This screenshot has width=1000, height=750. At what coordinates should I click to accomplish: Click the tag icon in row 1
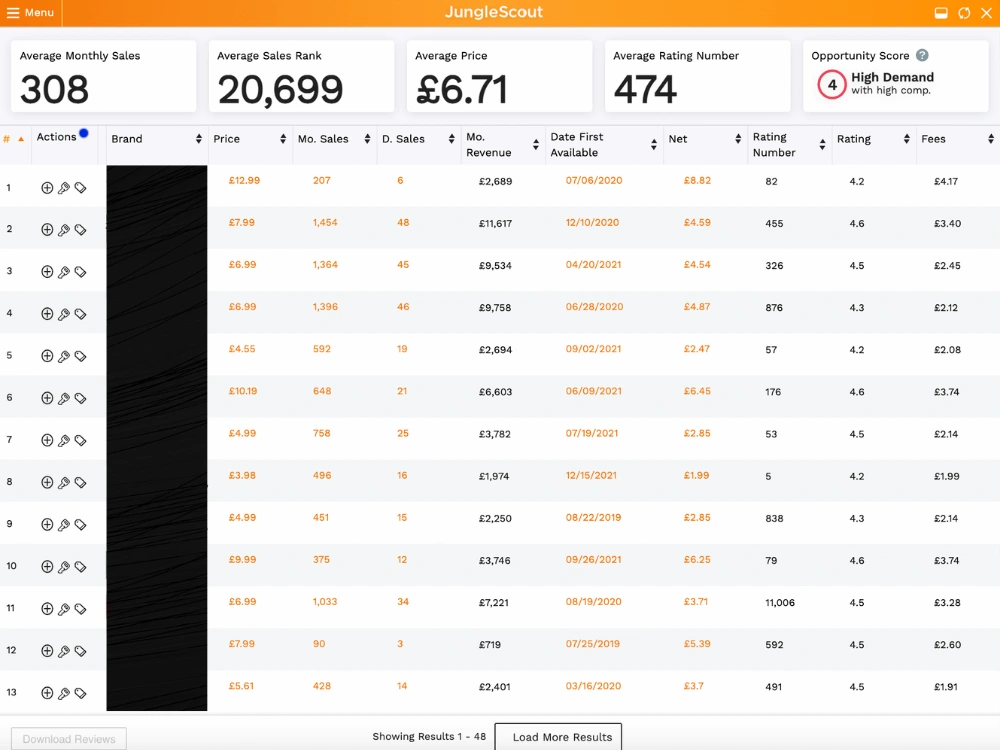coord(80,188)
